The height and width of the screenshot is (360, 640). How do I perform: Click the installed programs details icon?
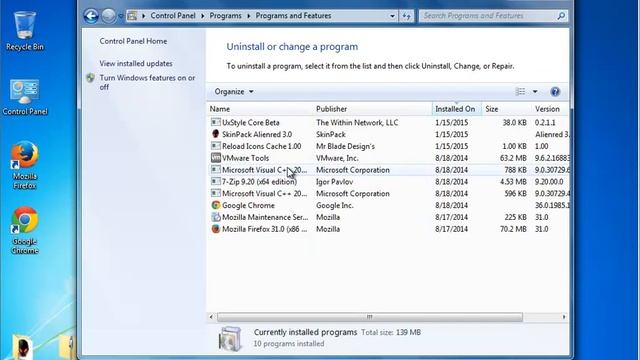tap(230, 338)
